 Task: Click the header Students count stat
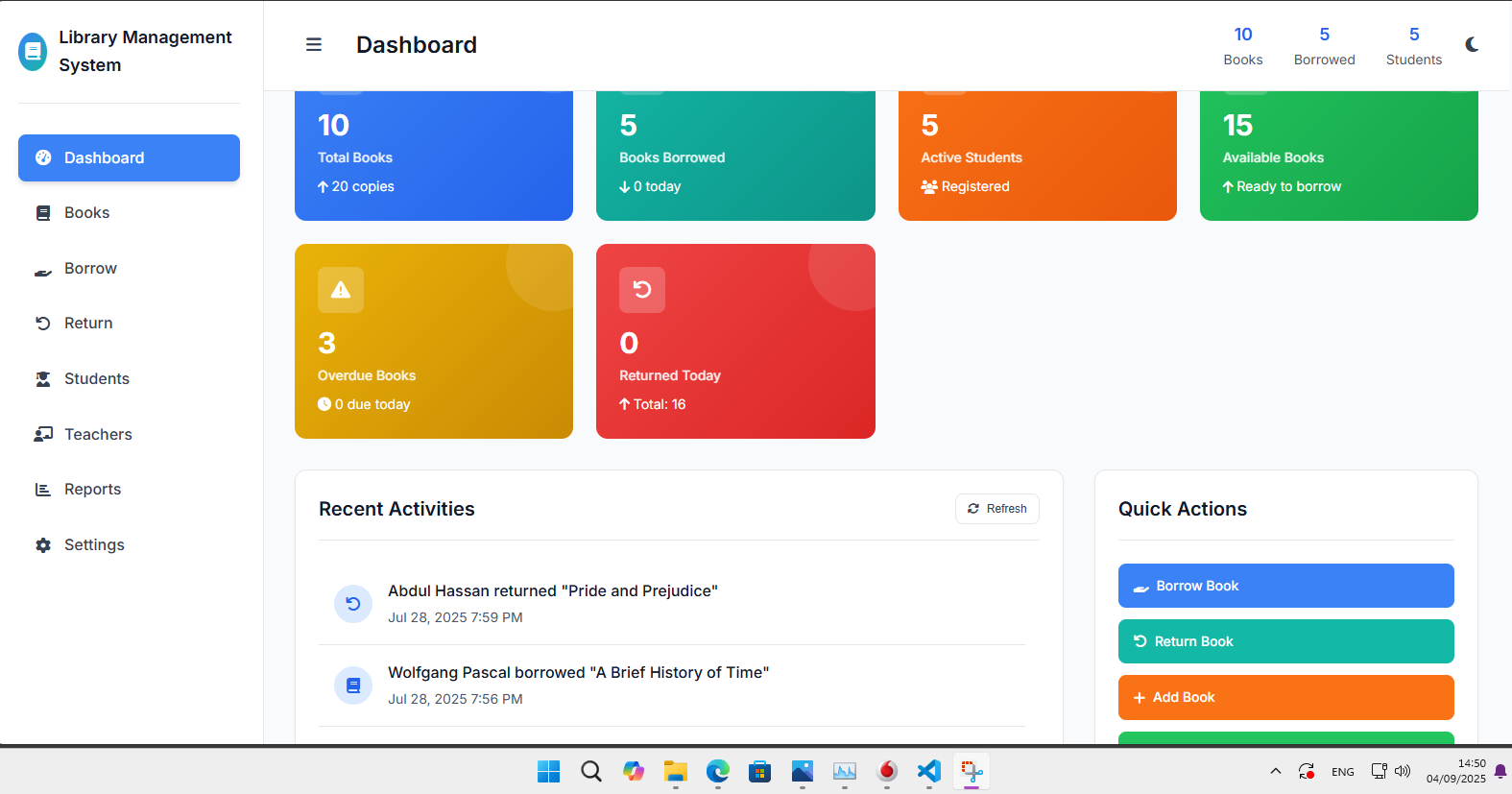[1414, 46]
